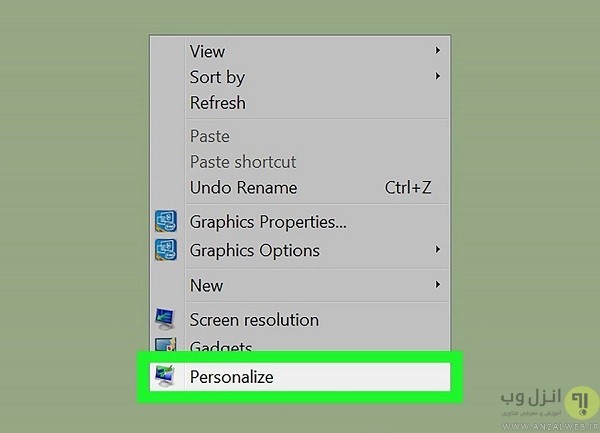Click the Gadgets icon

click(165, 346)
